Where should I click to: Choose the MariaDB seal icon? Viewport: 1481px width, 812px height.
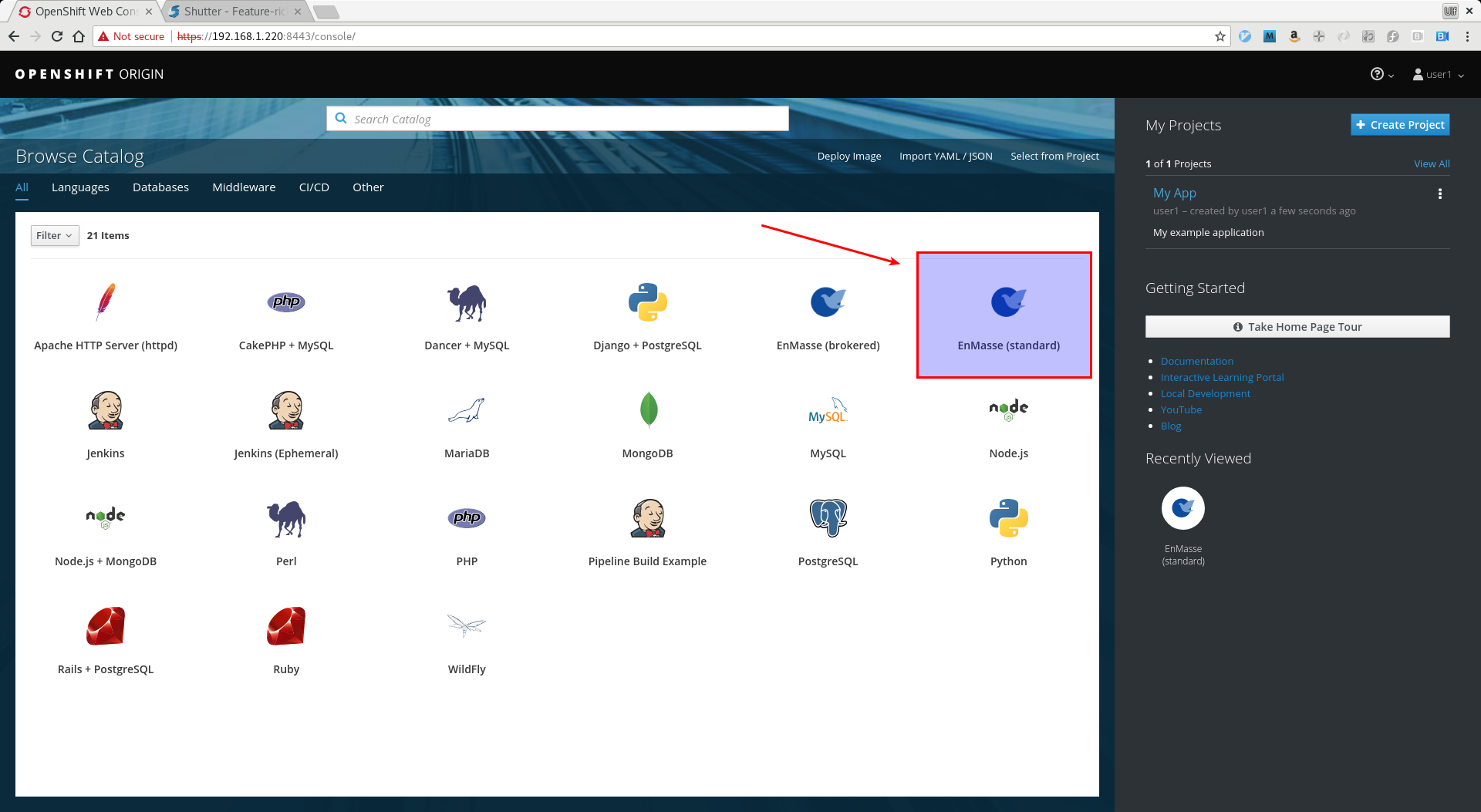click(467, 410)
